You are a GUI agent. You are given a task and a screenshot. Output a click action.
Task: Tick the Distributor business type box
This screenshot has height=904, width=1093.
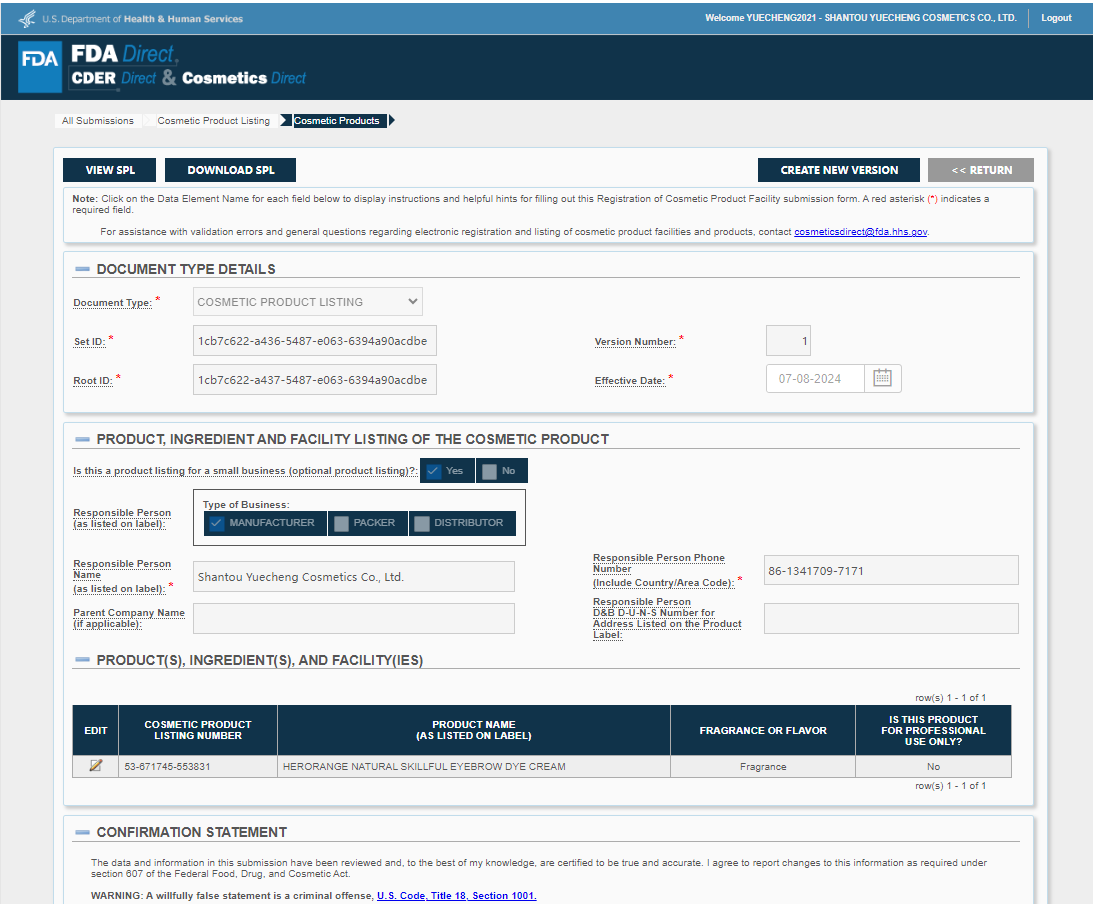point(422,523)
